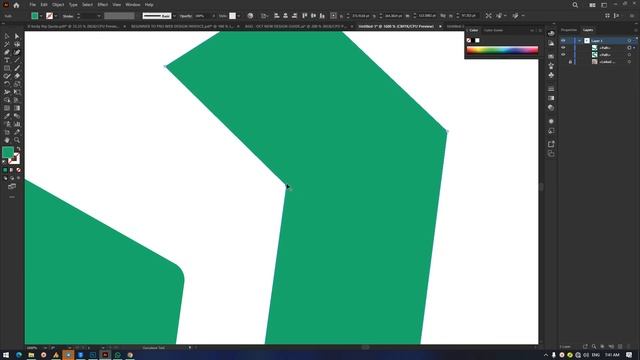Select the Gradient tool
This screenshot has width=640, height=360.
pyautogui.click(x=17, y=108)
